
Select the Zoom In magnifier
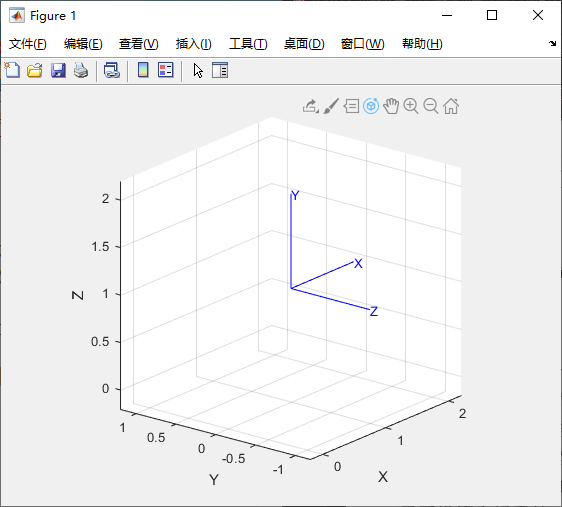(411, 106)
